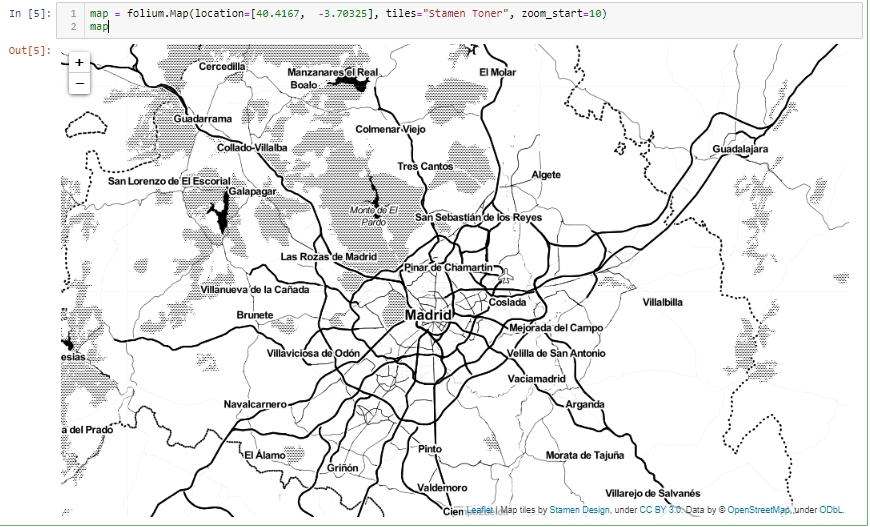Click the map zoom in (+) button

[x=79, y=63]
